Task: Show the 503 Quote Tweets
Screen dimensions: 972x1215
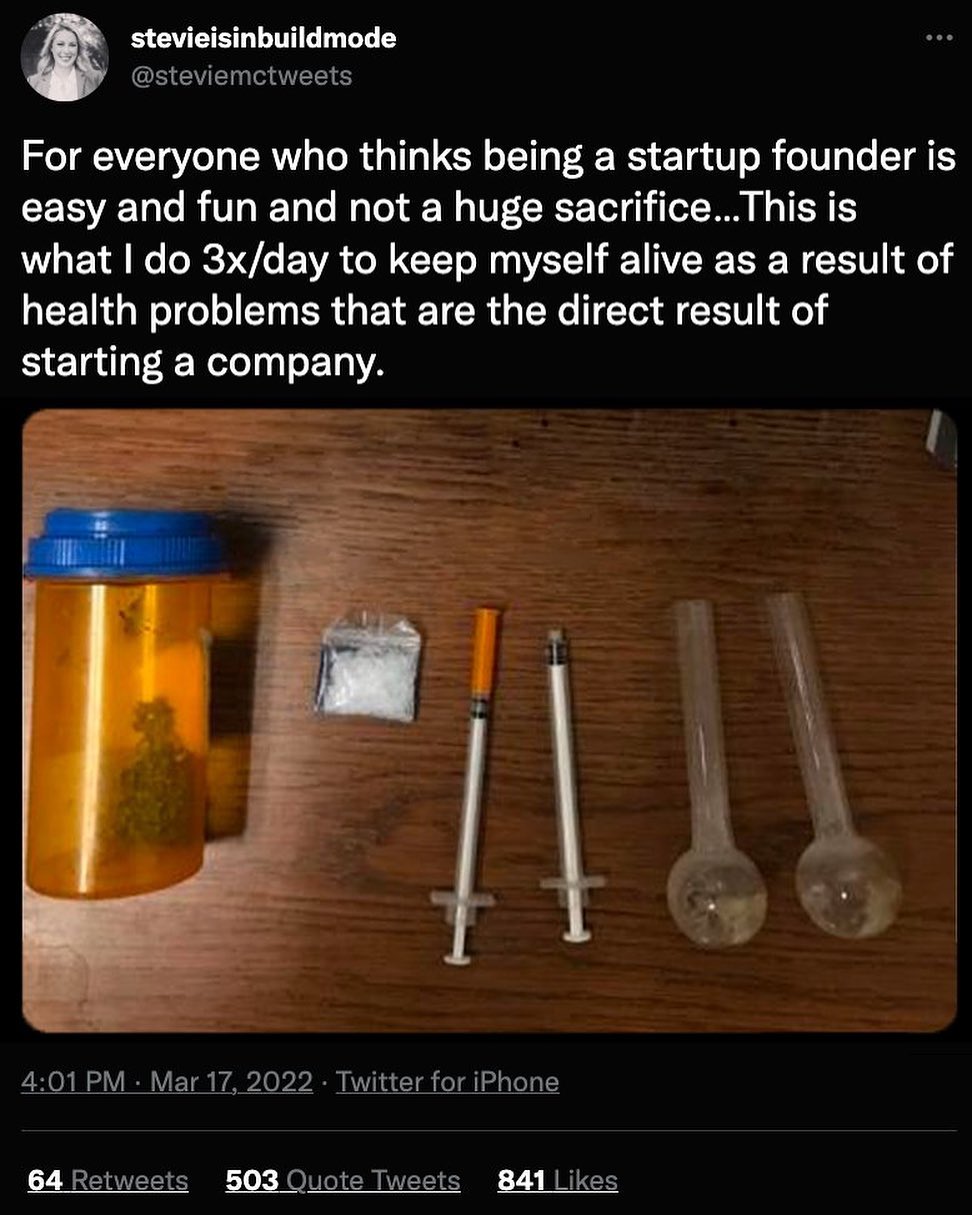Action: (343, 1180)
